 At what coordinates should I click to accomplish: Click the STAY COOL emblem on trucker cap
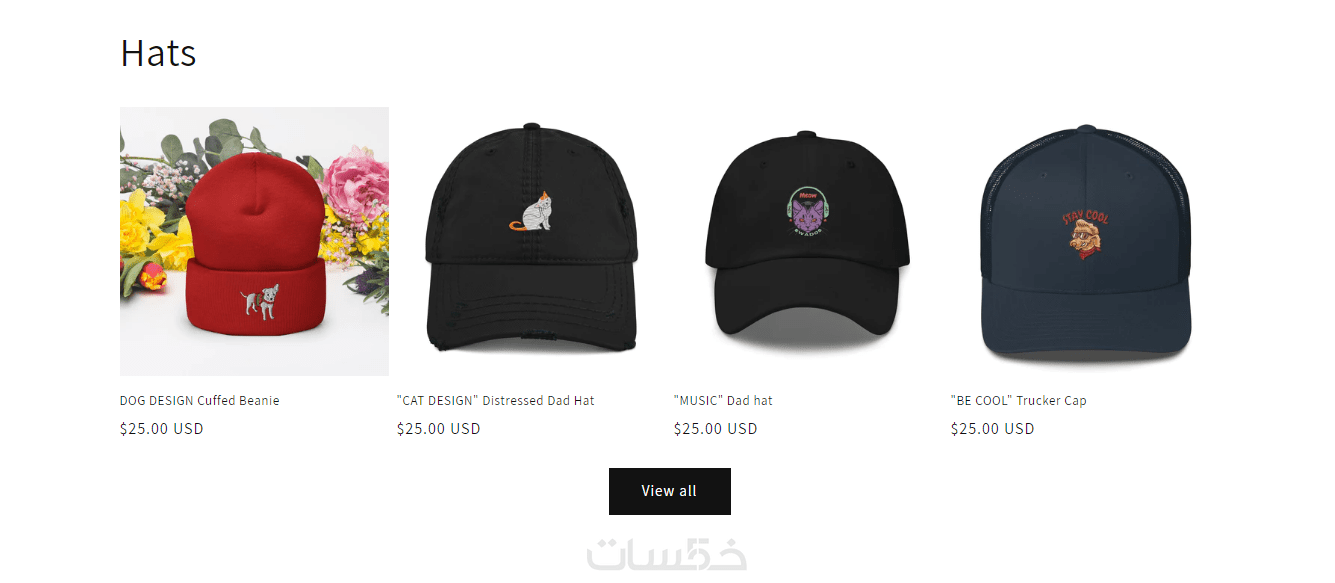1086,234
